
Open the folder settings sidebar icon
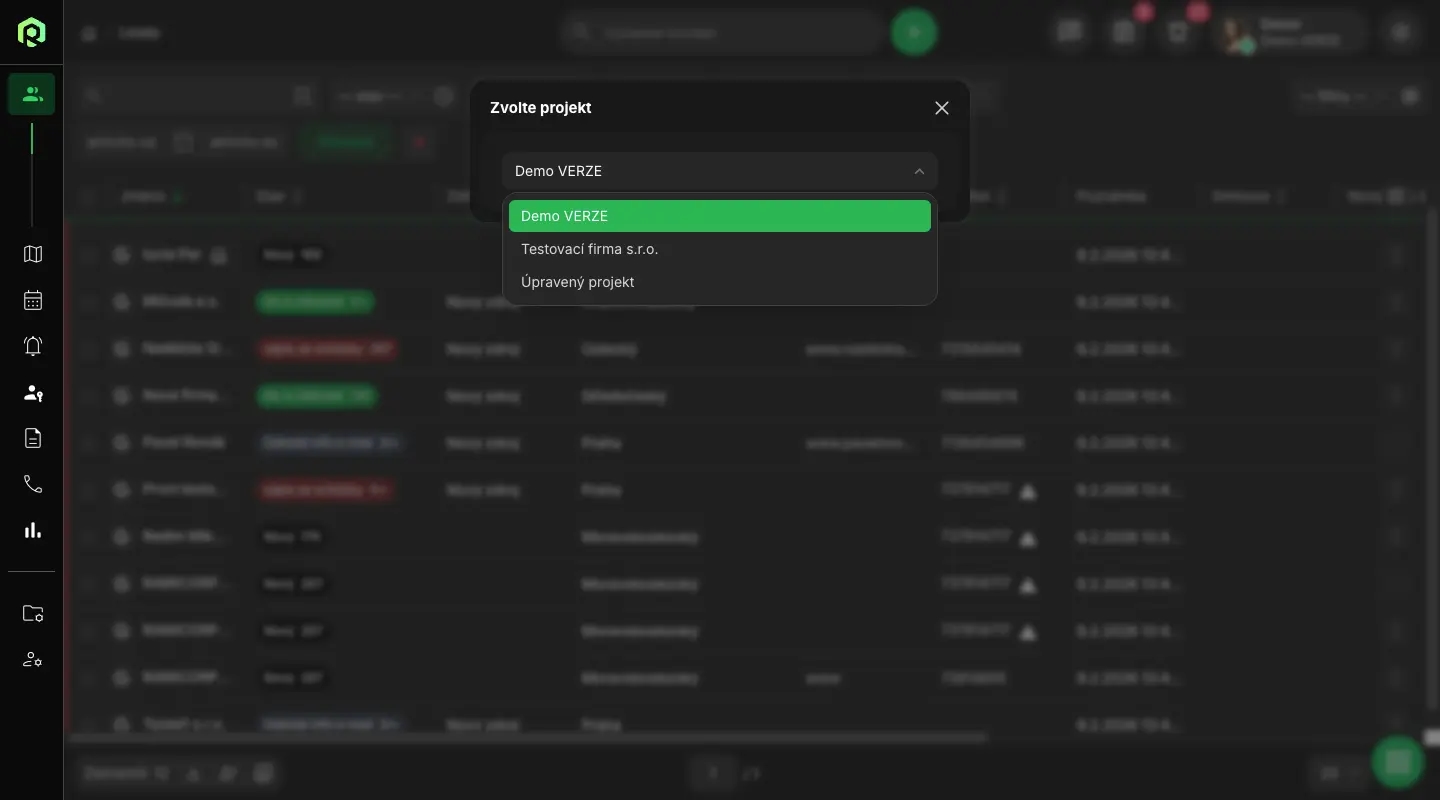(x=32, y=614)
